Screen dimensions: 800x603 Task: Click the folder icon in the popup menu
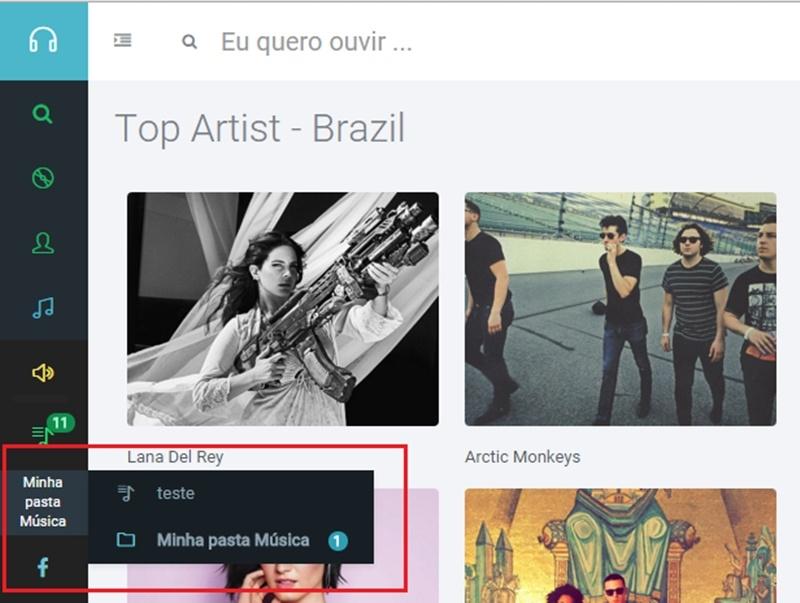(x=126, y=539)
